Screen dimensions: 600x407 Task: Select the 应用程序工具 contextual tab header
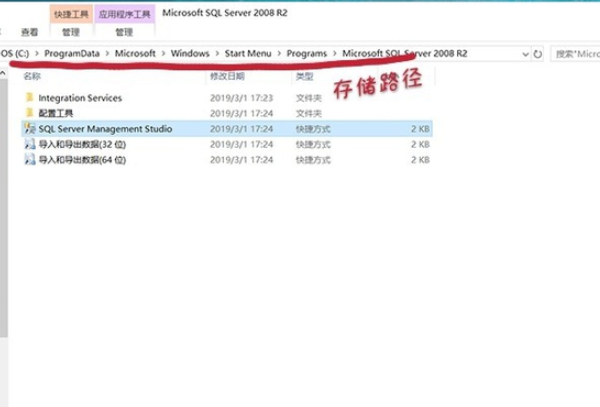(x=125, y=15)
